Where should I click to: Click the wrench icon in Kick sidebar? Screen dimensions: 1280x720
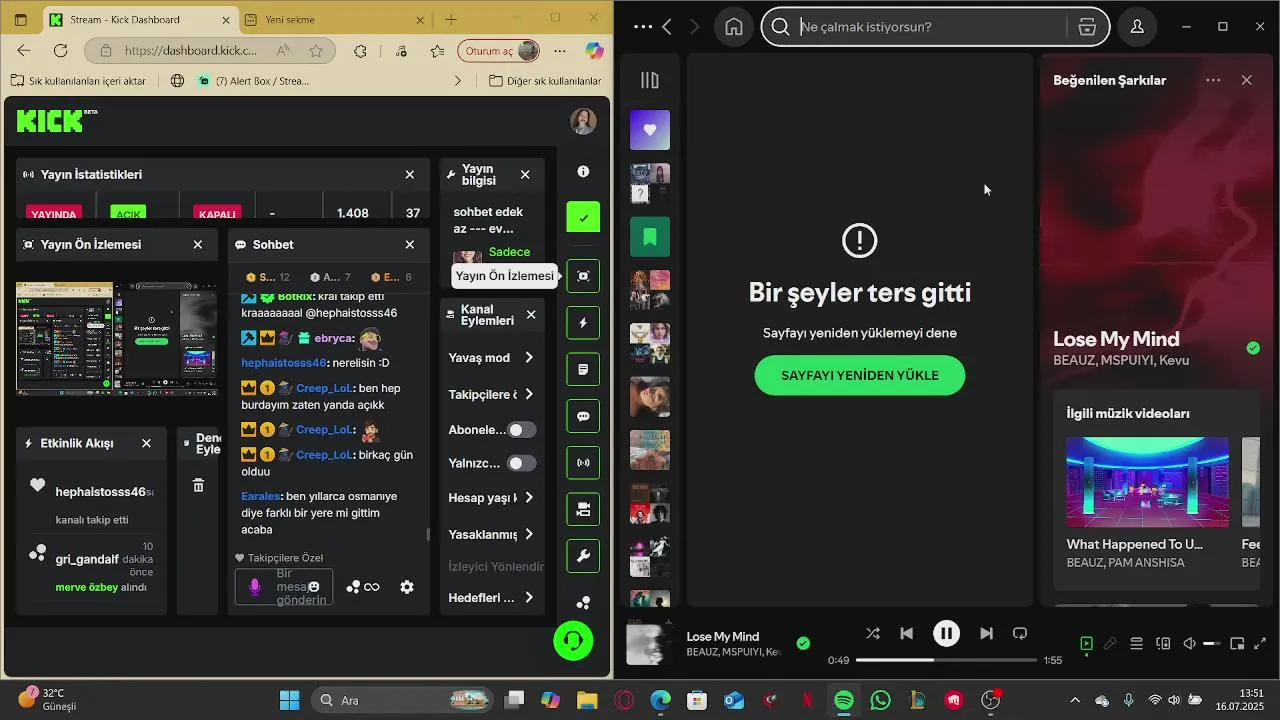[583, 556]
